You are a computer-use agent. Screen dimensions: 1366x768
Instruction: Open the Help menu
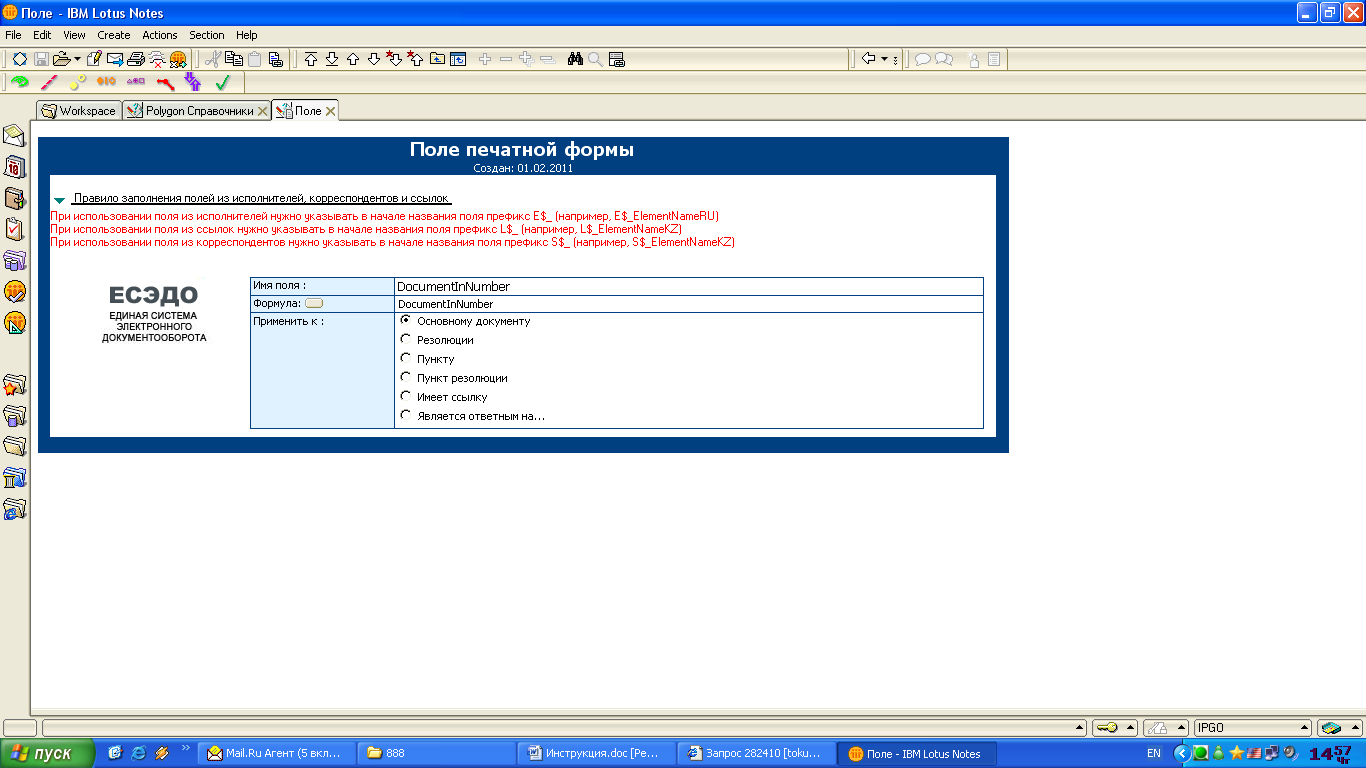coord(247,35)
